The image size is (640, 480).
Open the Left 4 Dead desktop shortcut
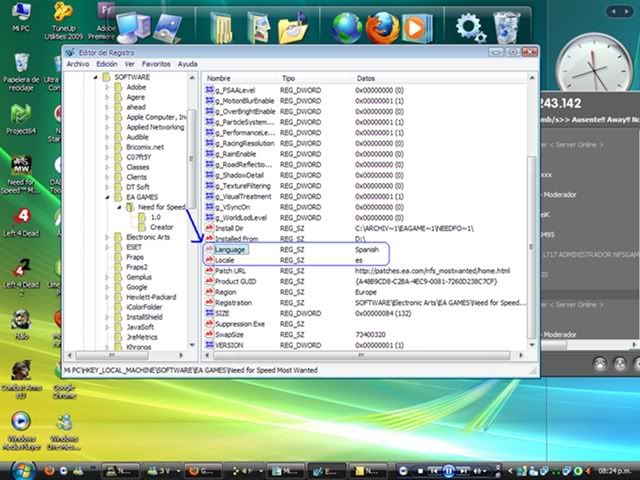point(21,222)
